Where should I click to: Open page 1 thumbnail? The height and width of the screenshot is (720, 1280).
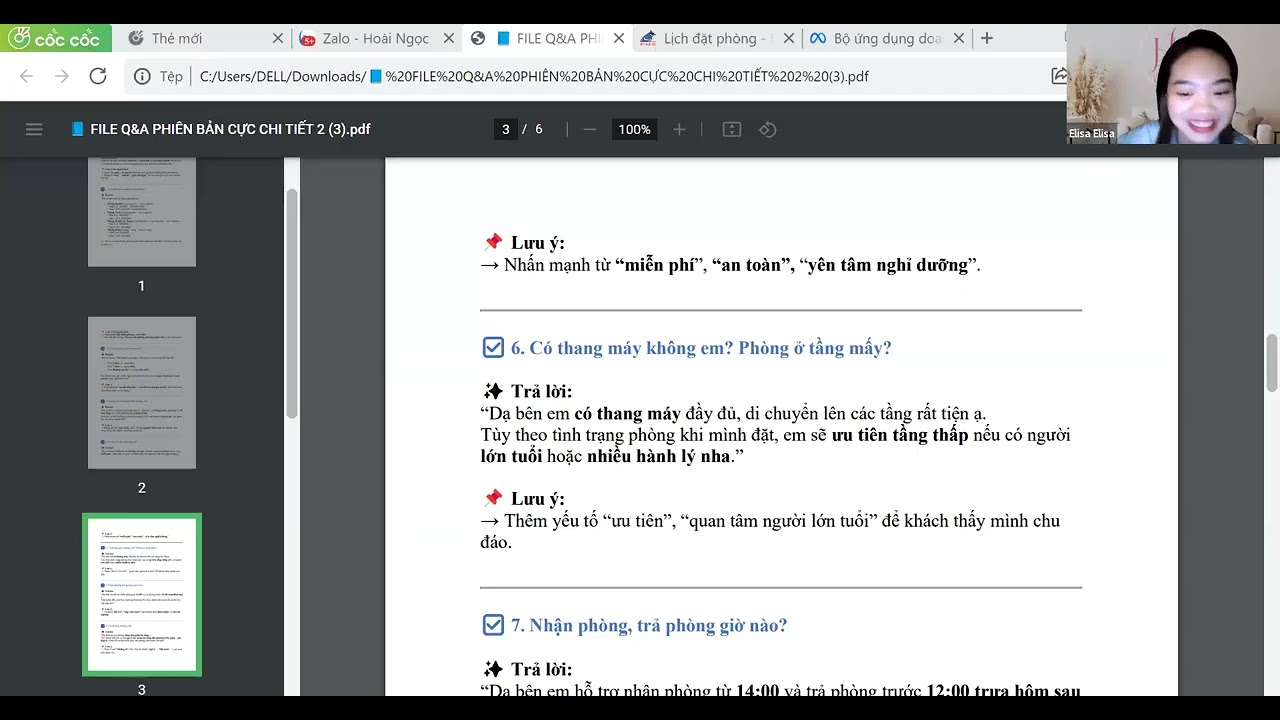pos(142,212)
